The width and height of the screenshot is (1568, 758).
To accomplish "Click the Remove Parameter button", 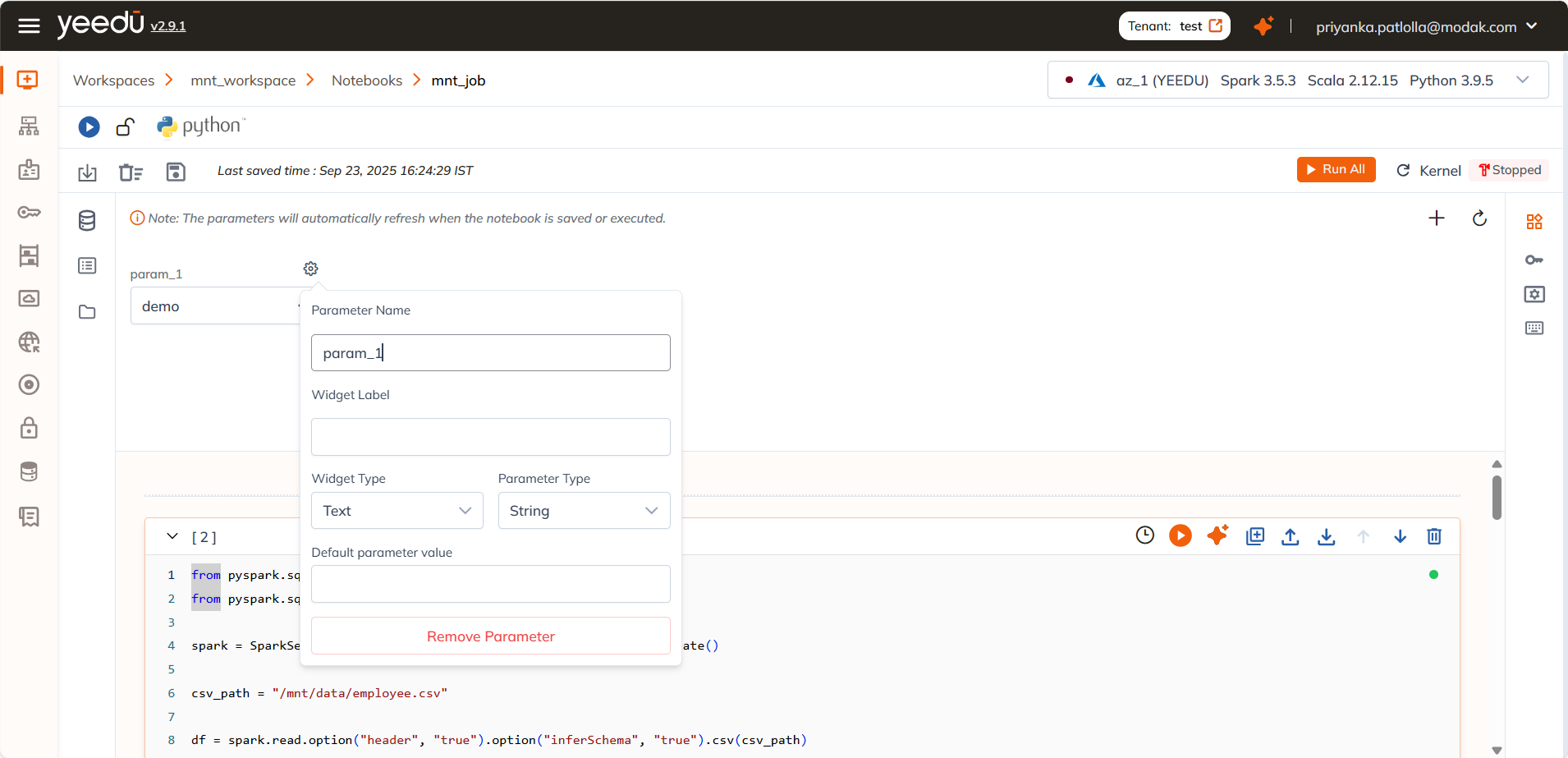I will [x=490, y=636].
